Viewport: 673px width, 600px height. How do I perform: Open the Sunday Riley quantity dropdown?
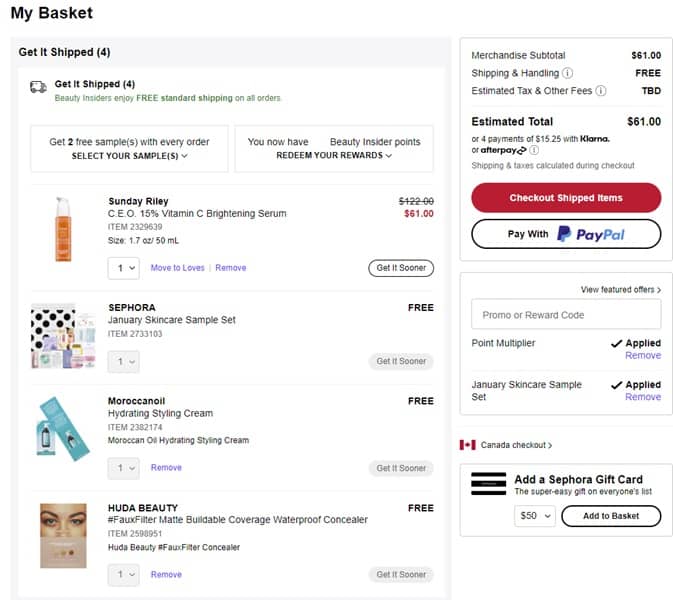click(124, 268)
